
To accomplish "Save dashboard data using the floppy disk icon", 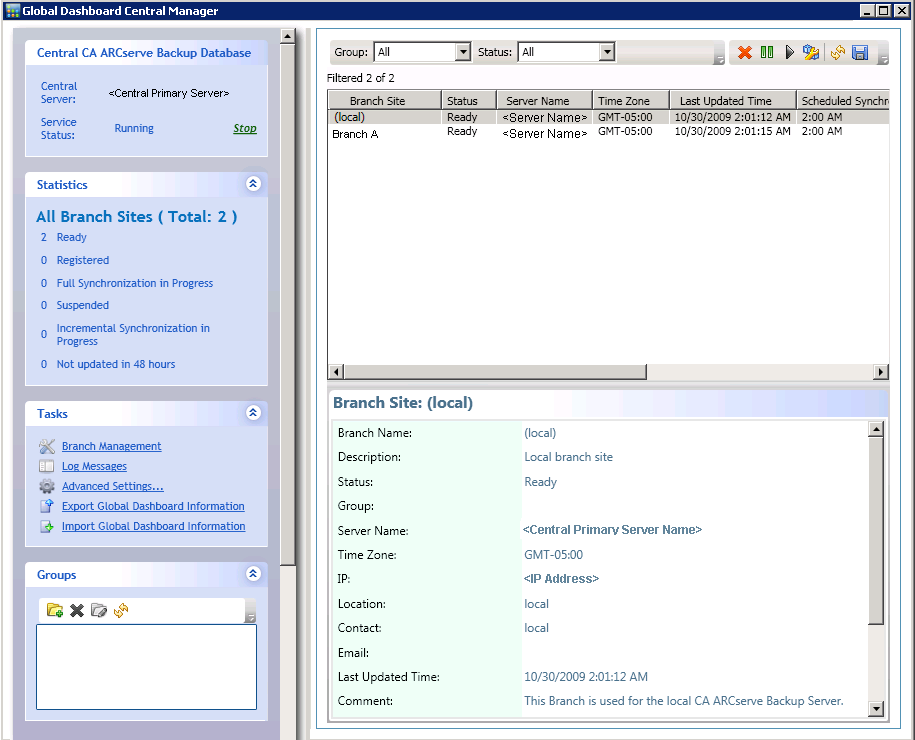I will (x=860, y=52).
